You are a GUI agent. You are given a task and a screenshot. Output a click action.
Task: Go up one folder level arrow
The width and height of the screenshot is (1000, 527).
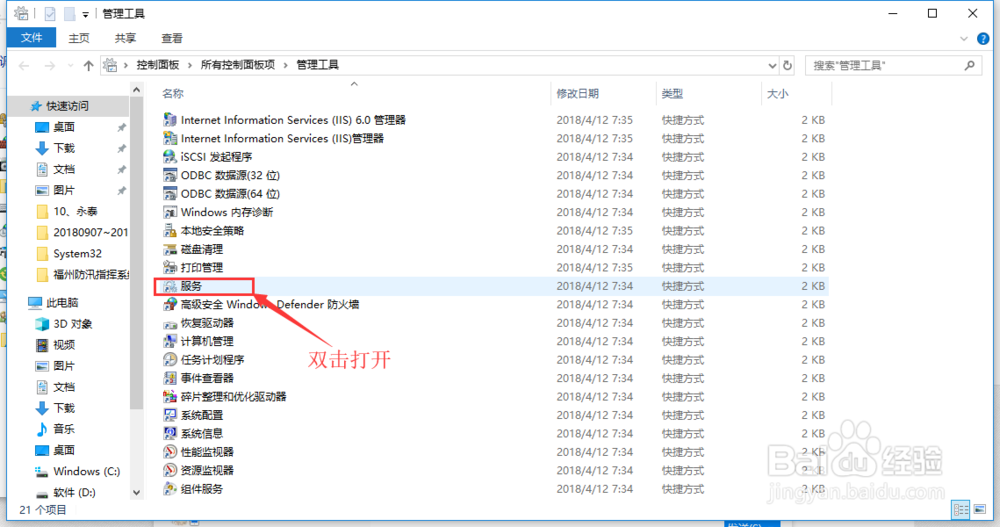pos(89,65)
